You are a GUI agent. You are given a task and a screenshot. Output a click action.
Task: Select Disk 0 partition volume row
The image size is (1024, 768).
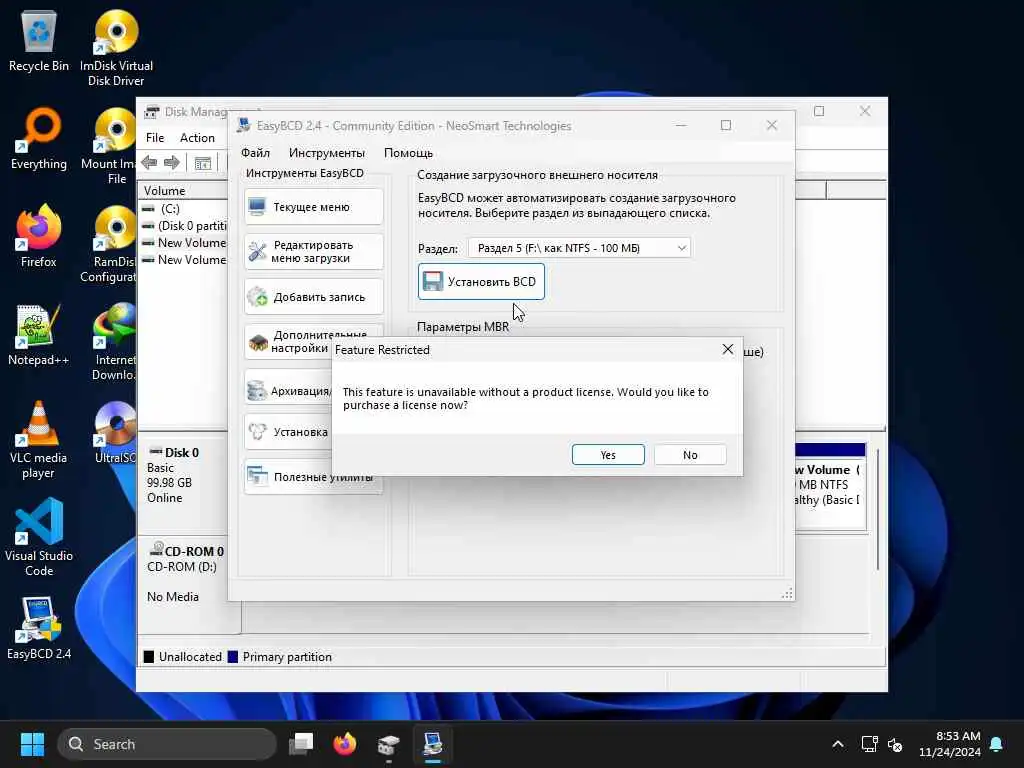pyautogui.click(x=183, y=226)
